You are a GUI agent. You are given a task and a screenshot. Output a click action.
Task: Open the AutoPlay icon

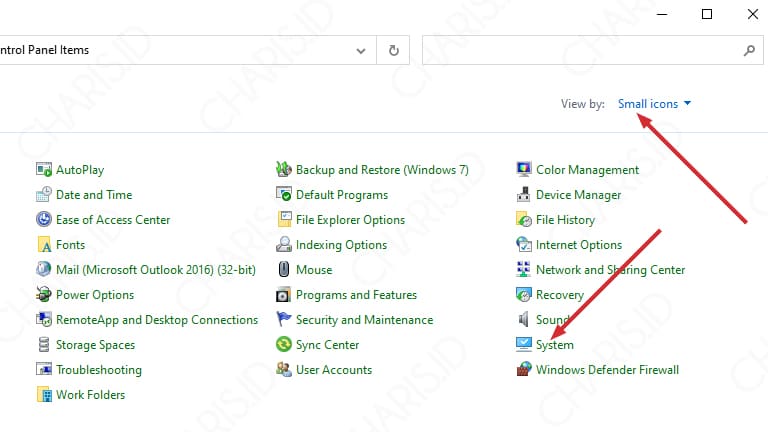[x=44, y=170]
